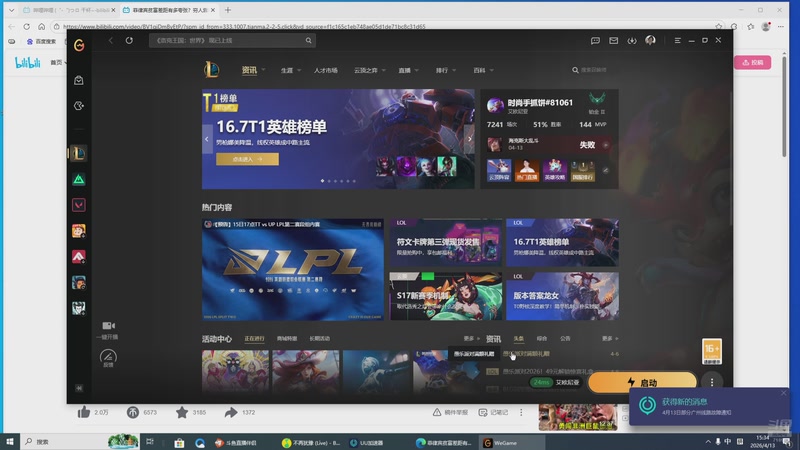Open the speedometer feedback icon in sidebar
Image resolution: width=800 pixels, height=450 pixels.
(x=108, y=356)
